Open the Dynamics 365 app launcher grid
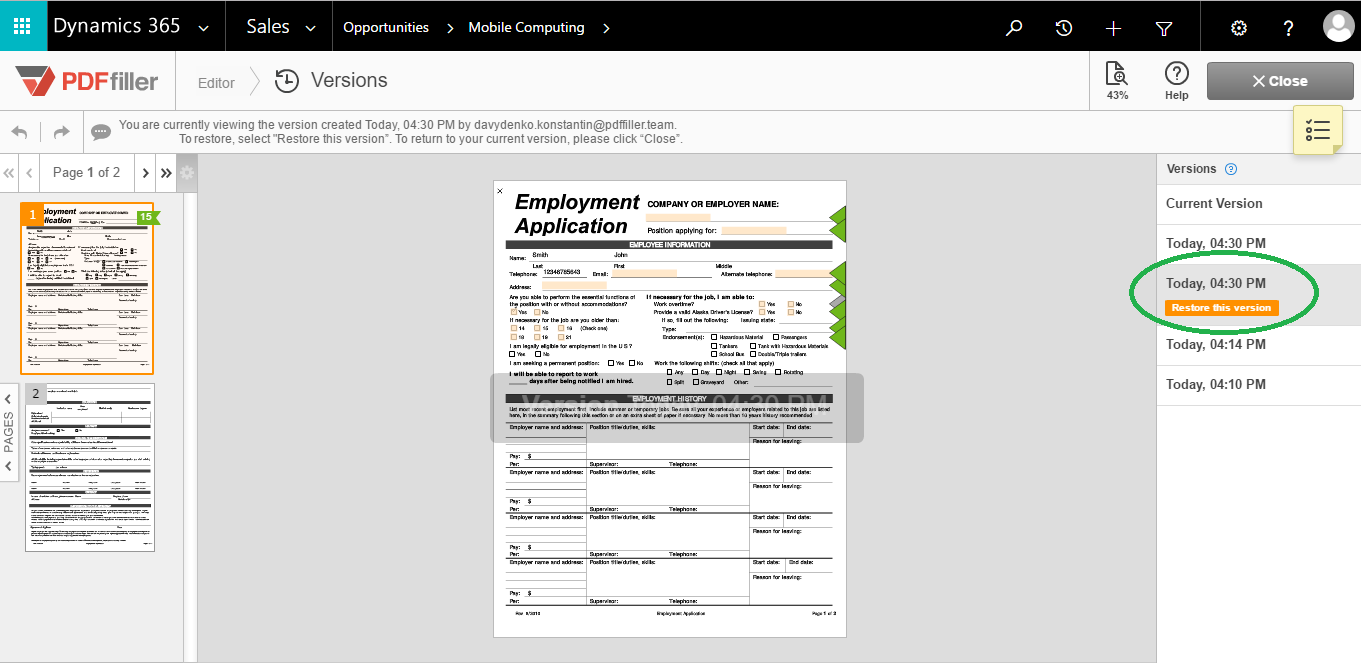Image resolution: width=1361 pixels, height=663 pixels. click(x=23, y=26)
